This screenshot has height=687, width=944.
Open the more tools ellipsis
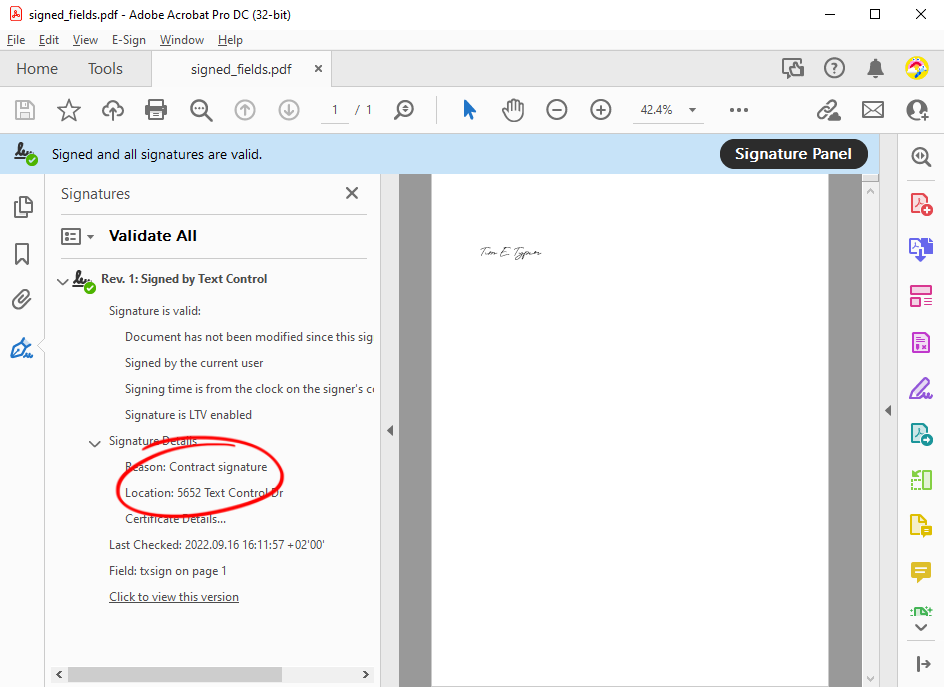[739, 110]
